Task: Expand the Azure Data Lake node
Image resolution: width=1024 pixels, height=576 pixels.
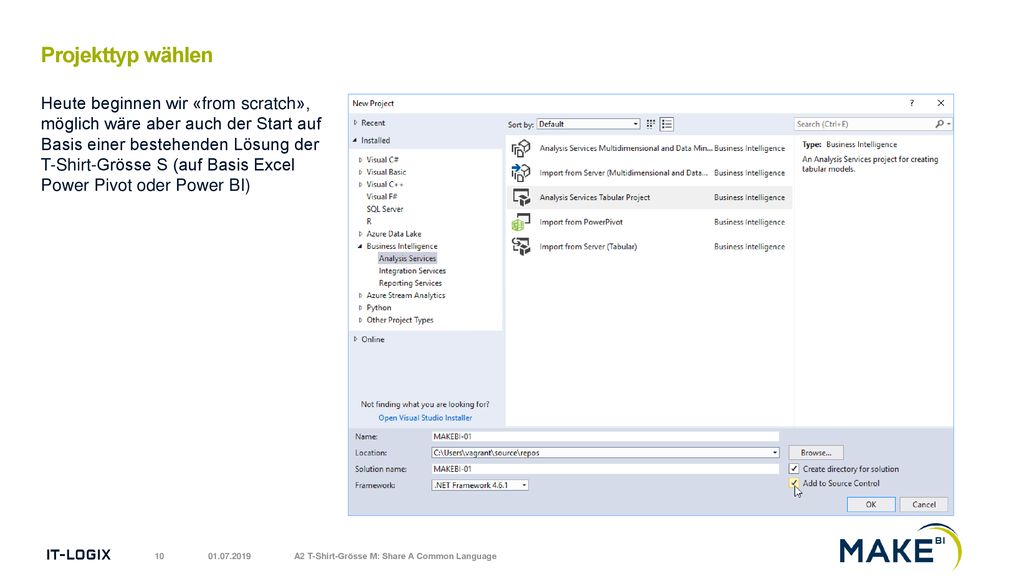Action: point(360,234)
